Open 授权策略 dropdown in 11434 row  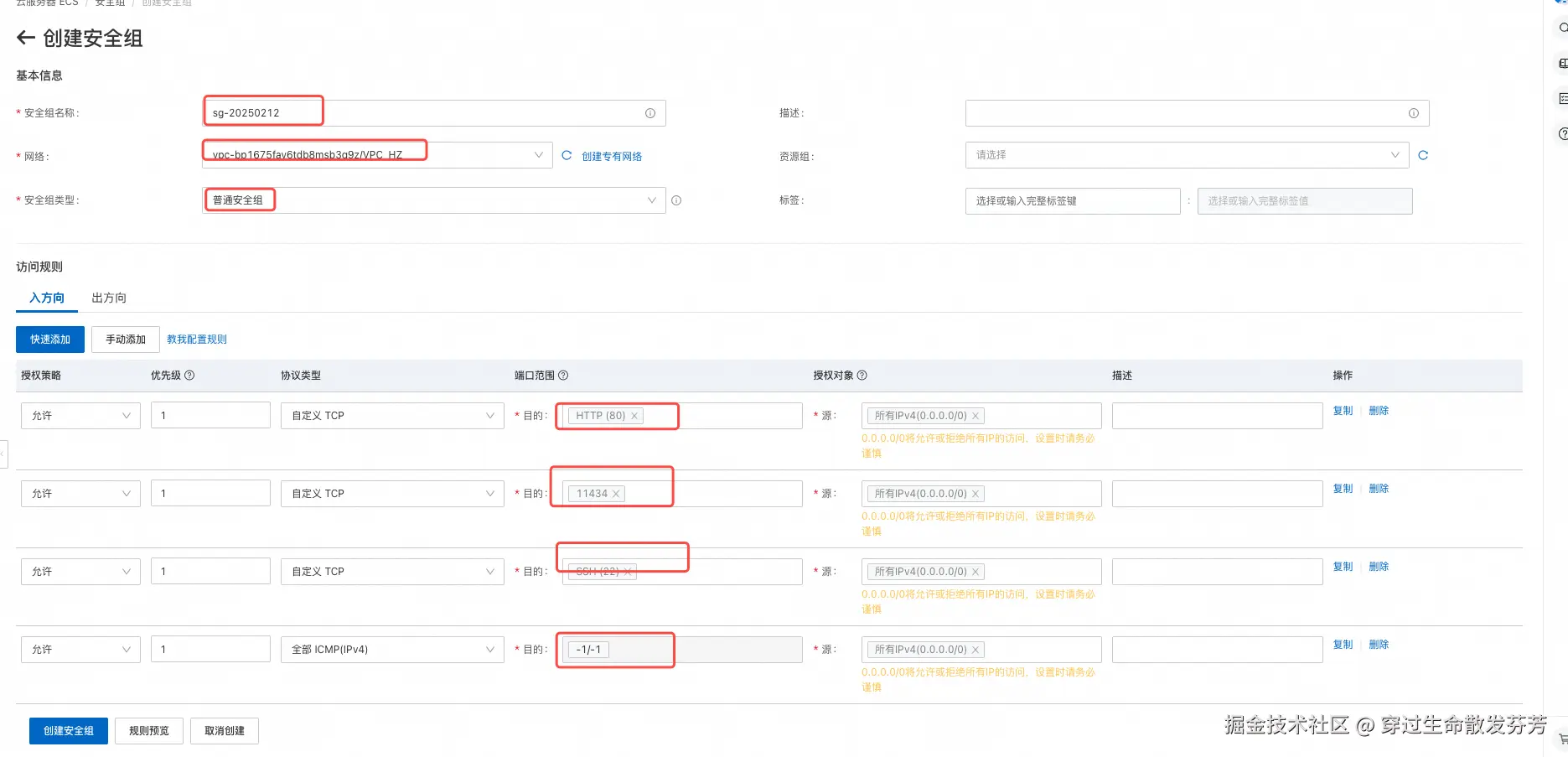(80, 494)
